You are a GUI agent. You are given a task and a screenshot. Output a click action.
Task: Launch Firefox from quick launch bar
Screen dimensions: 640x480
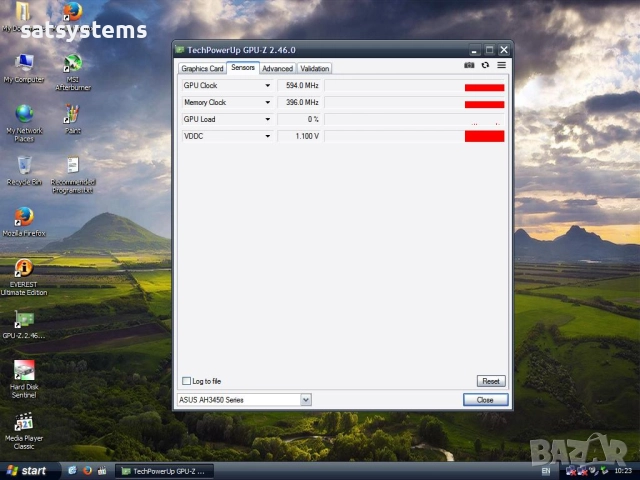pyautogui.click(x=87, y=471)
